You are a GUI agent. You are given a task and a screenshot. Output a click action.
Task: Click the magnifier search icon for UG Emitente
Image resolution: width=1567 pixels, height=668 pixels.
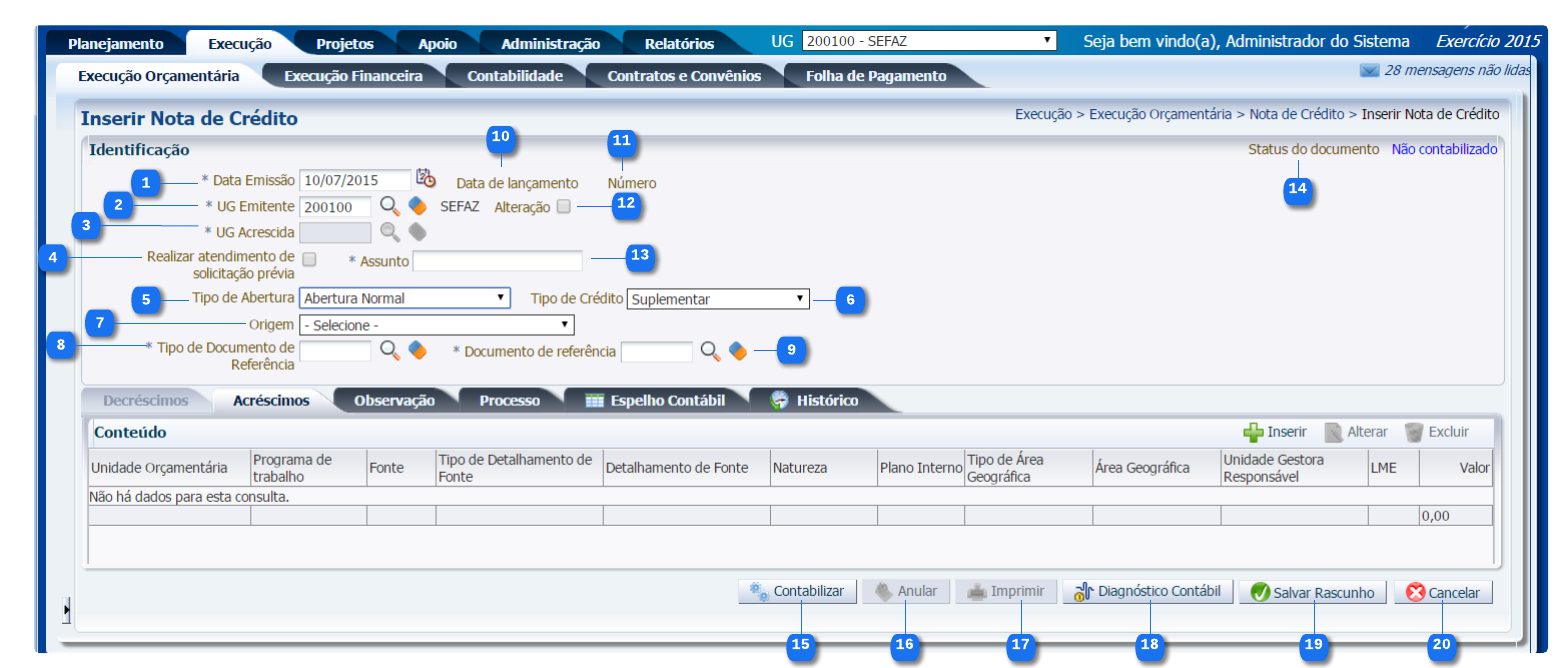389,206
